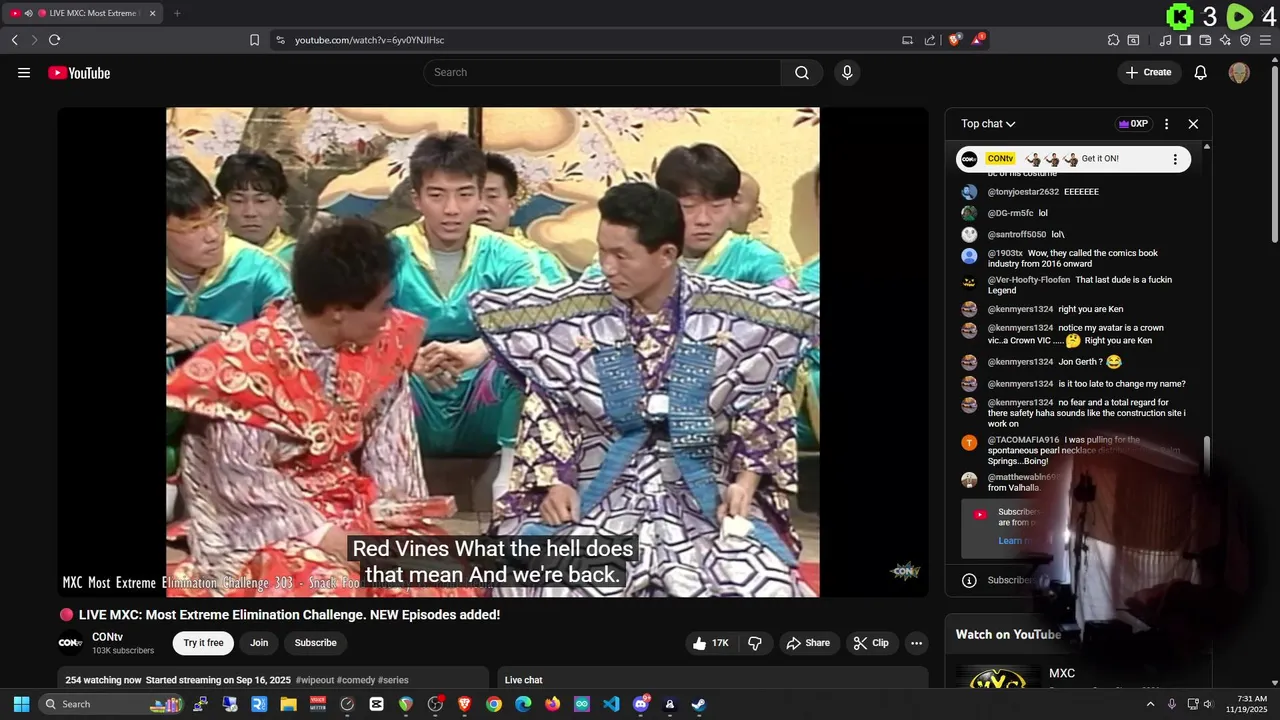
Task: Start voice search with the microphone icon
Action: pos(847,72)
